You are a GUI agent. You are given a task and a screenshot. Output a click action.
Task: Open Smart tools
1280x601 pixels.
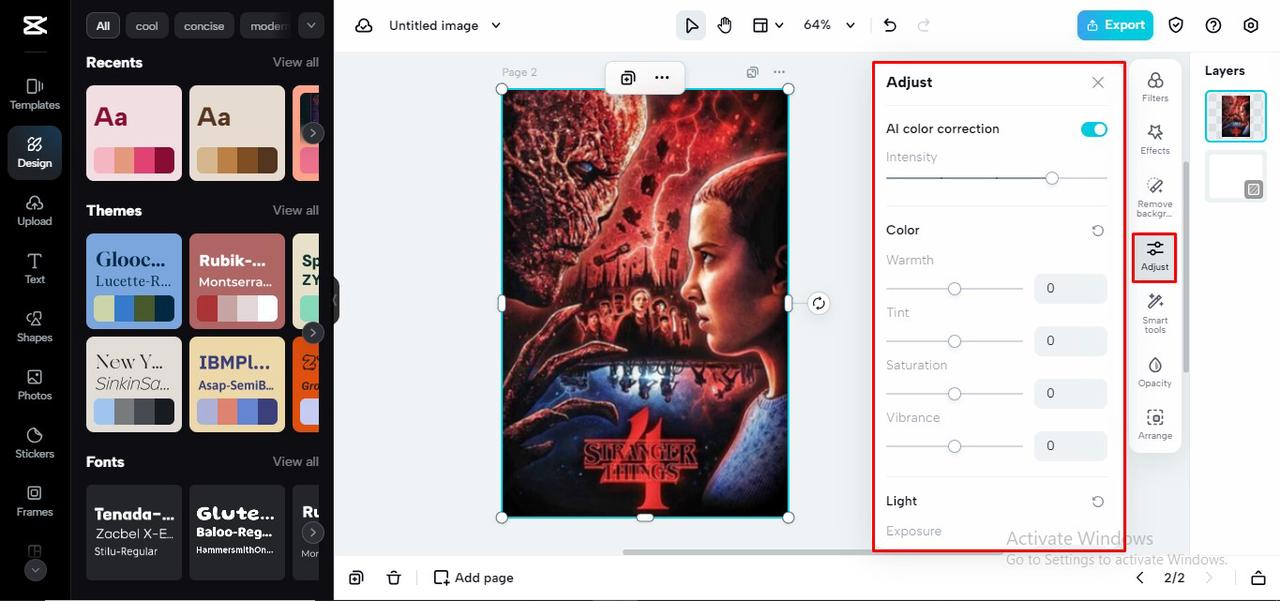pos(1155,313)
